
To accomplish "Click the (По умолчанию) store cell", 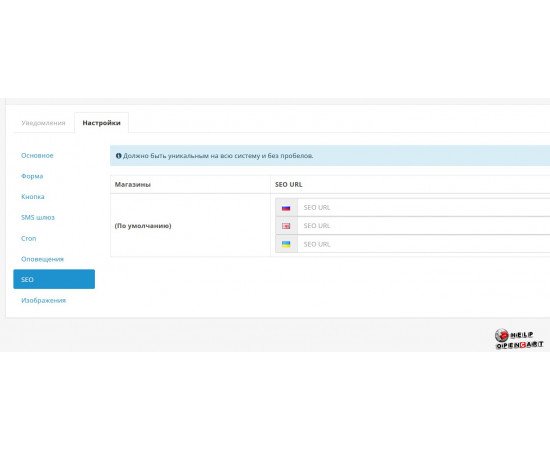I will [190, 226].
